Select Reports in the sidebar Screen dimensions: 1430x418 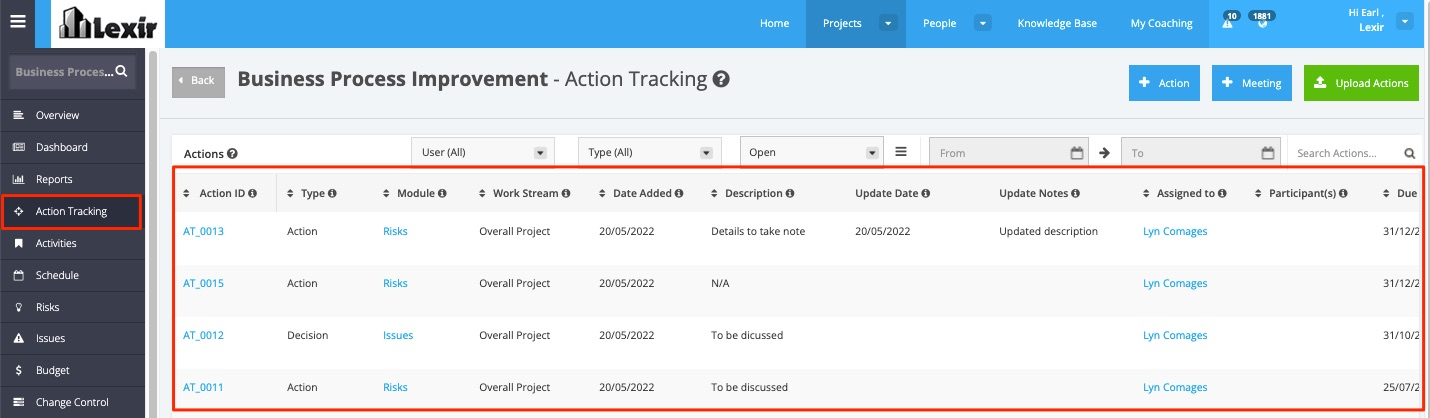[x=73, y=179]
